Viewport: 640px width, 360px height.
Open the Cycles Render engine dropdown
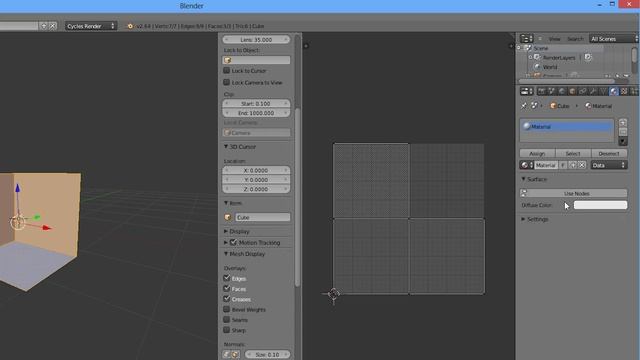tap(91, 26)
